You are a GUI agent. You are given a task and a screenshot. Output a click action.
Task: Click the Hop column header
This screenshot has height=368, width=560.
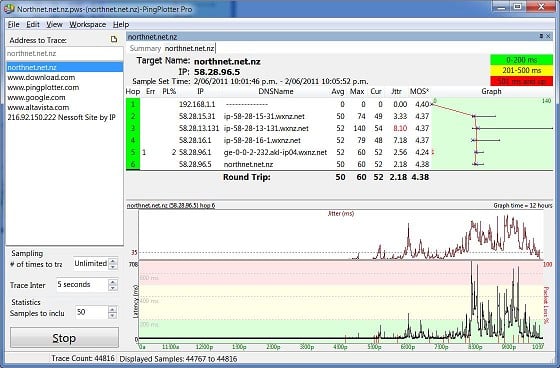pos(132,91)
